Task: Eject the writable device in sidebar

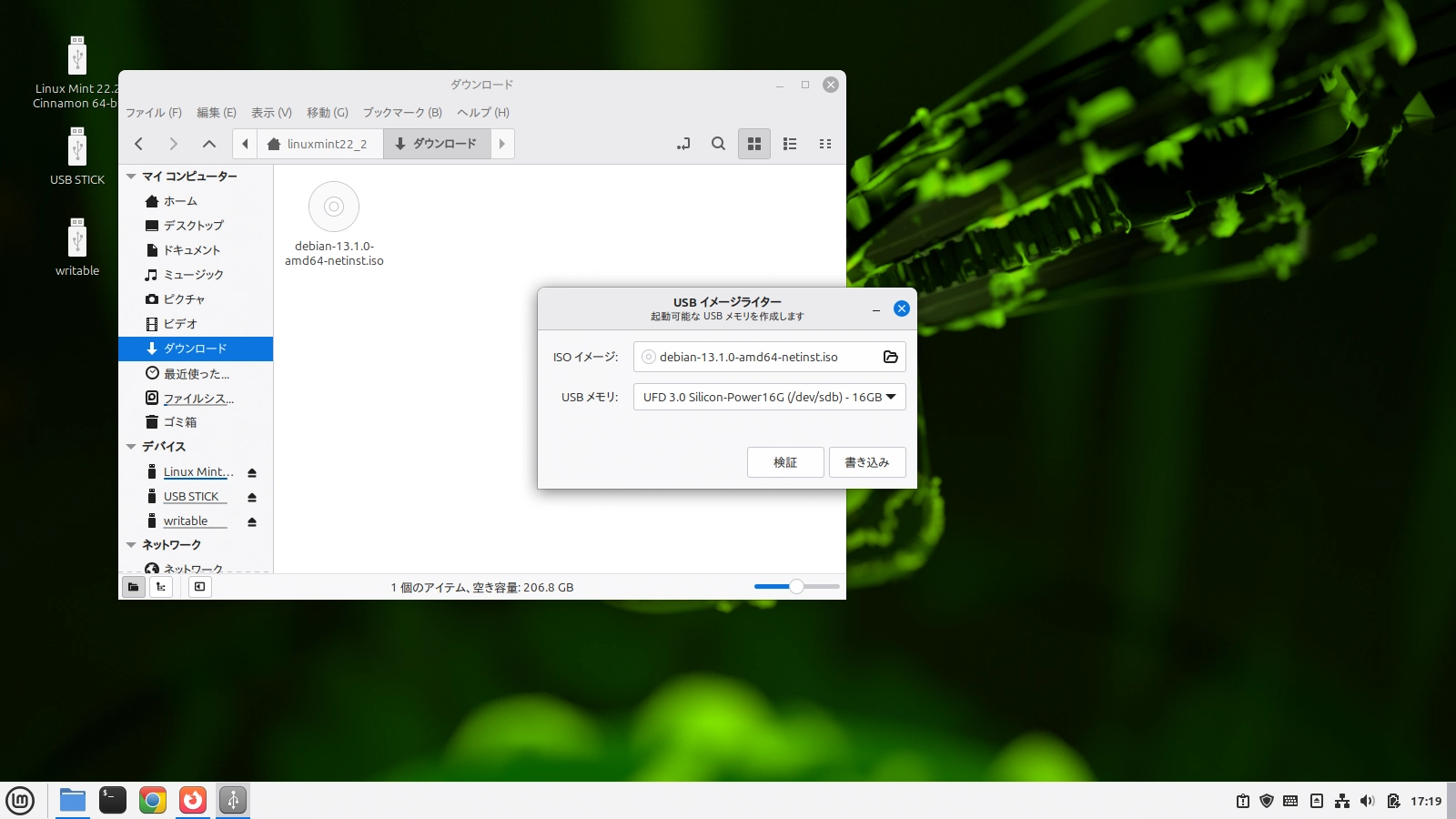Action: [252, 521]
